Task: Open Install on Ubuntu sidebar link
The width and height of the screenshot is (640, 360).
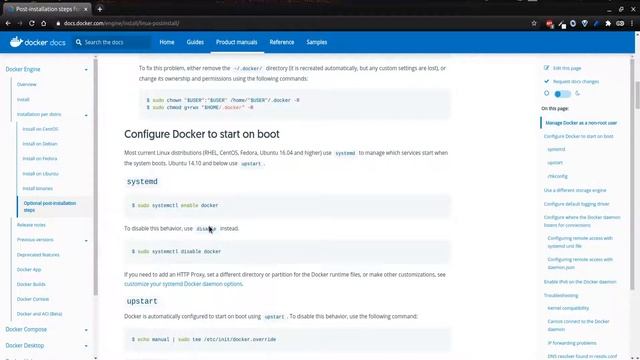Action: 40,173
